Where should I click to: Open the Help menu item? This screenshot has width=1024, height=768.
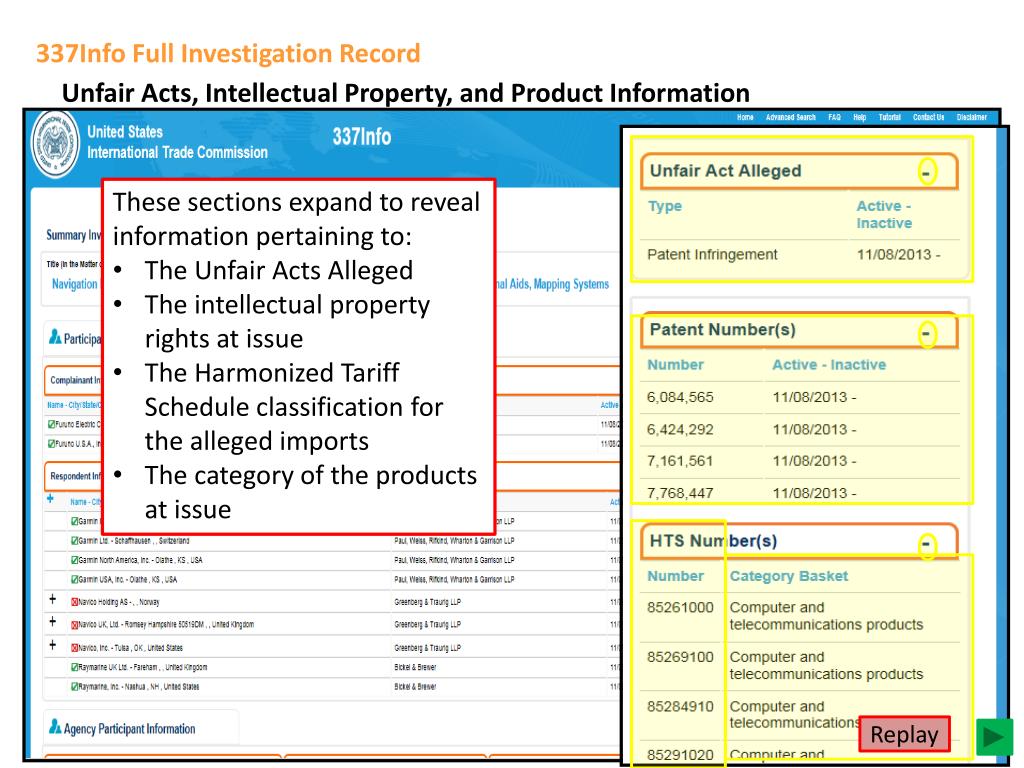859,118
